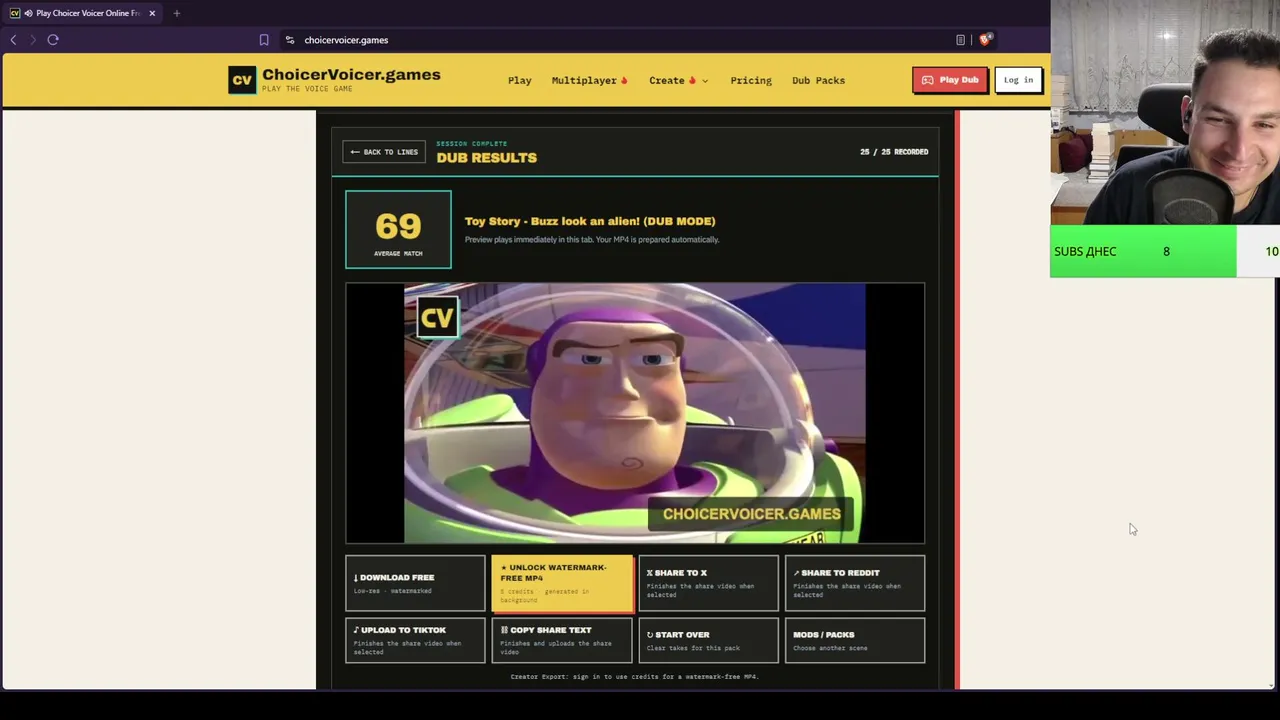Open the Dub Packs page

[x=818, y=80]
